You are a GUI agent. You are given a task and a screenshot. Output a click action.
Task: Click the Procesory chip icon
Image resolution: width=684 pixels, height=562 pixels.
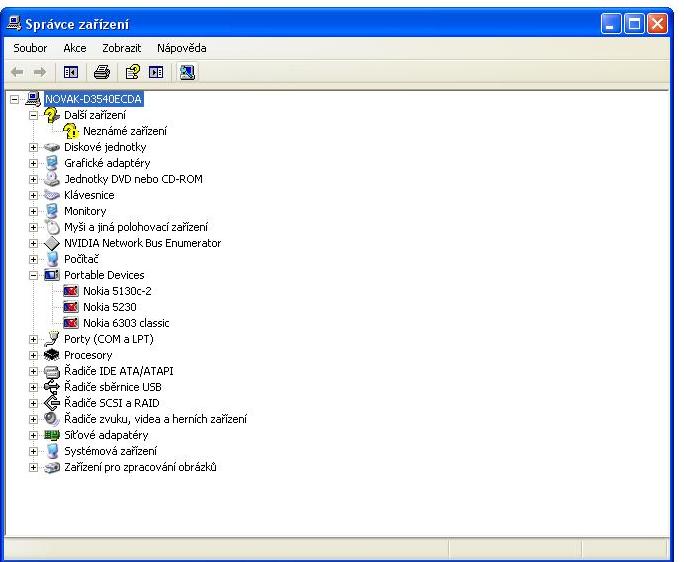52,355
